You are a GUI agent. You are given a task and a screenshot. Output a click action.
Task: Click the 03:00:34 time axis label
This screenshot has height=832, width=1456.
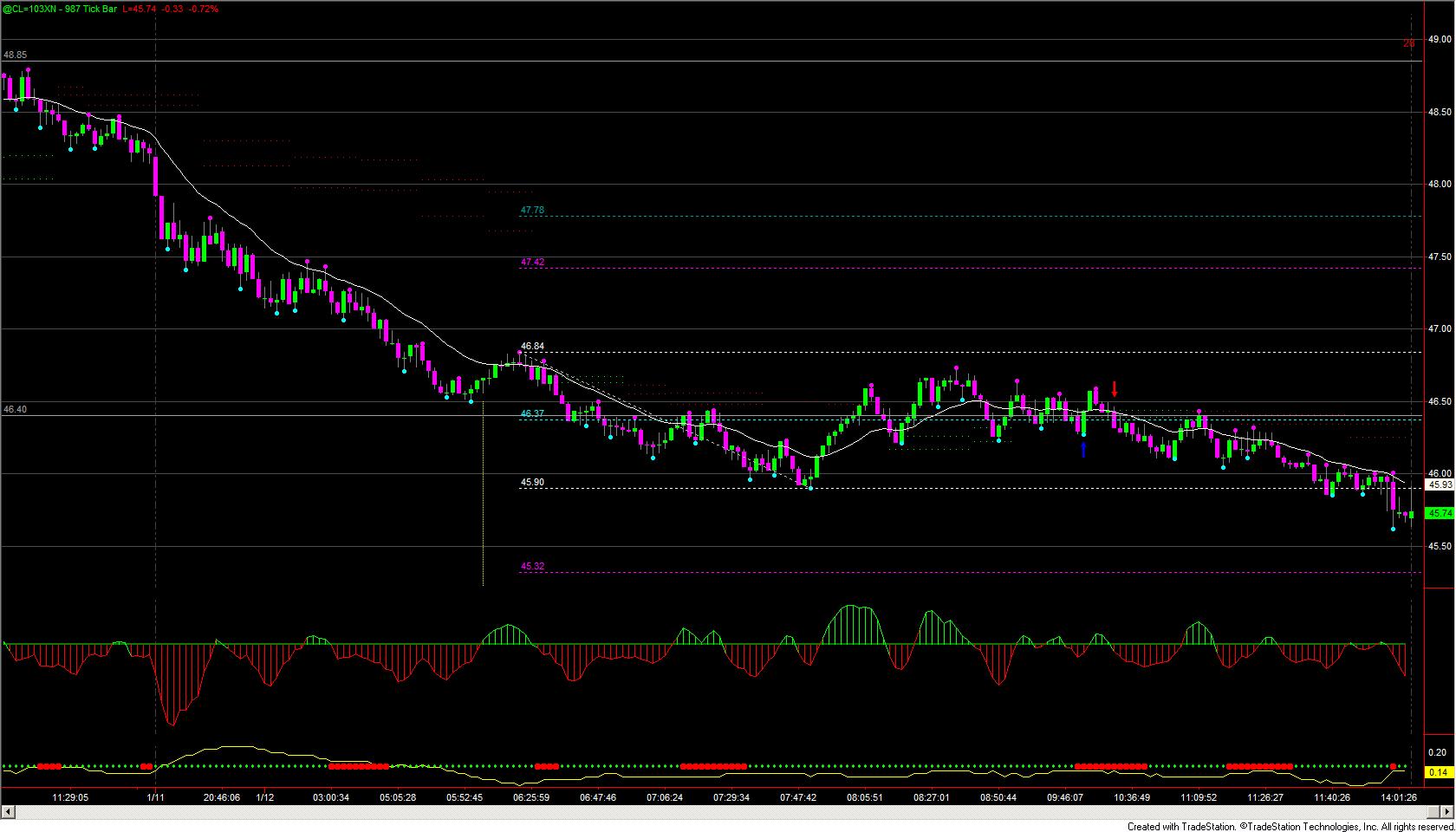coord(331,797)
